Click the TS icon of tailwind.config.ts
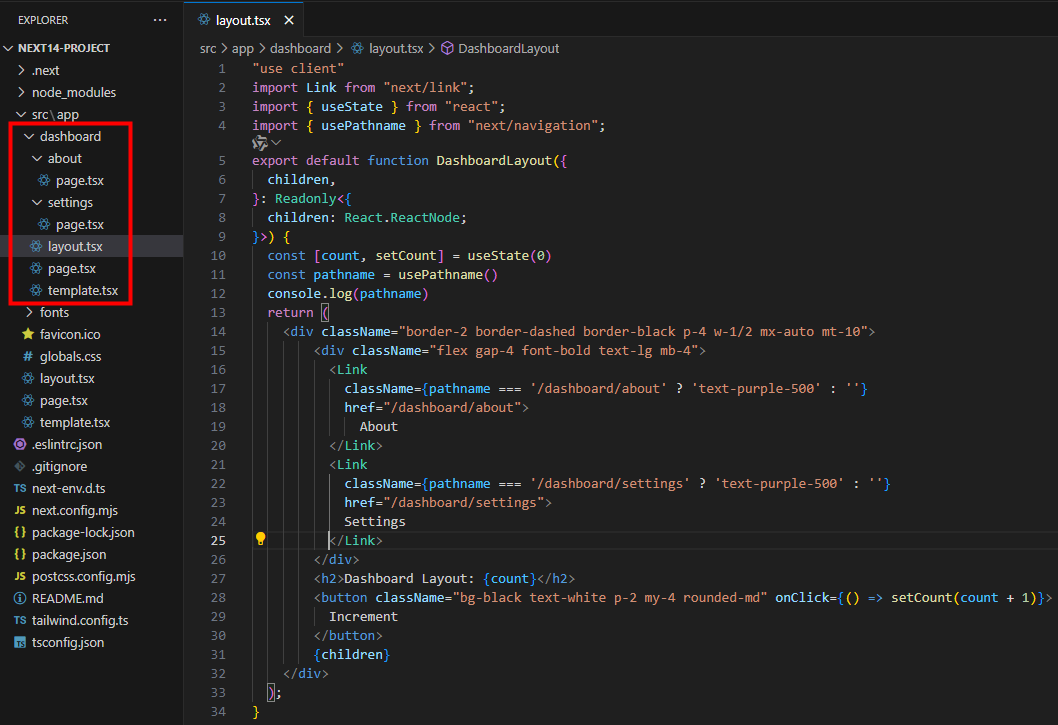Image resolution: width=1058 pixels, height=725 pixels. (20, 620)
